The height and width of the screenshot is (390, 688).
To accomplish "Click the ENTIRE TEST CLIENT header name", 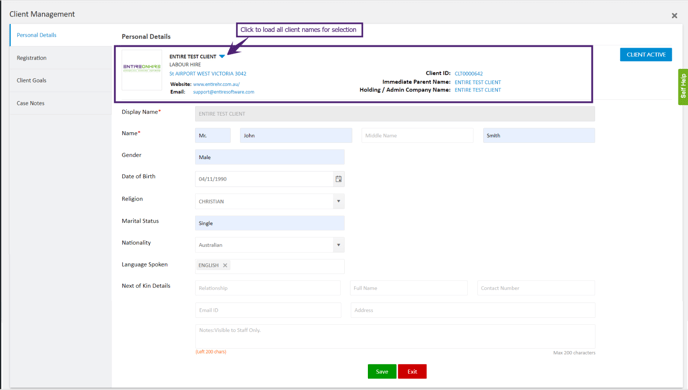I will point(193,57).
